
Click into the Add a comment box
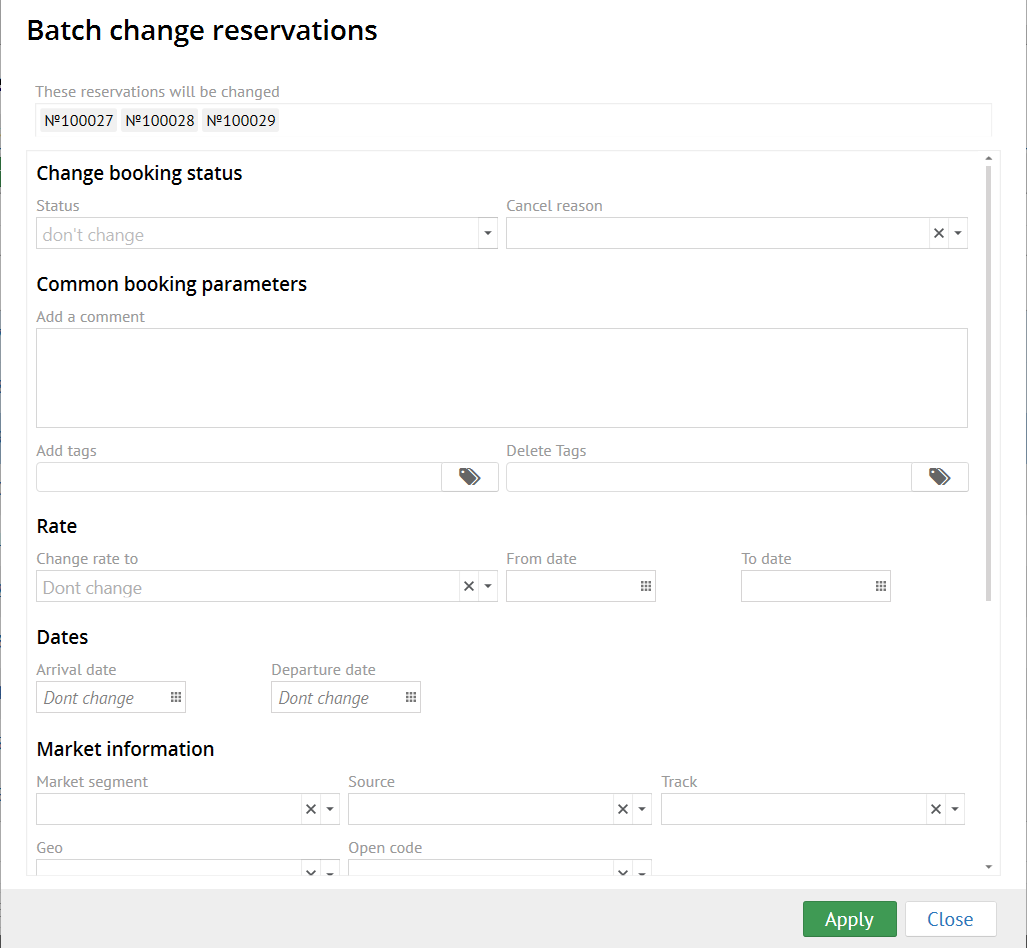pos(501,377)
